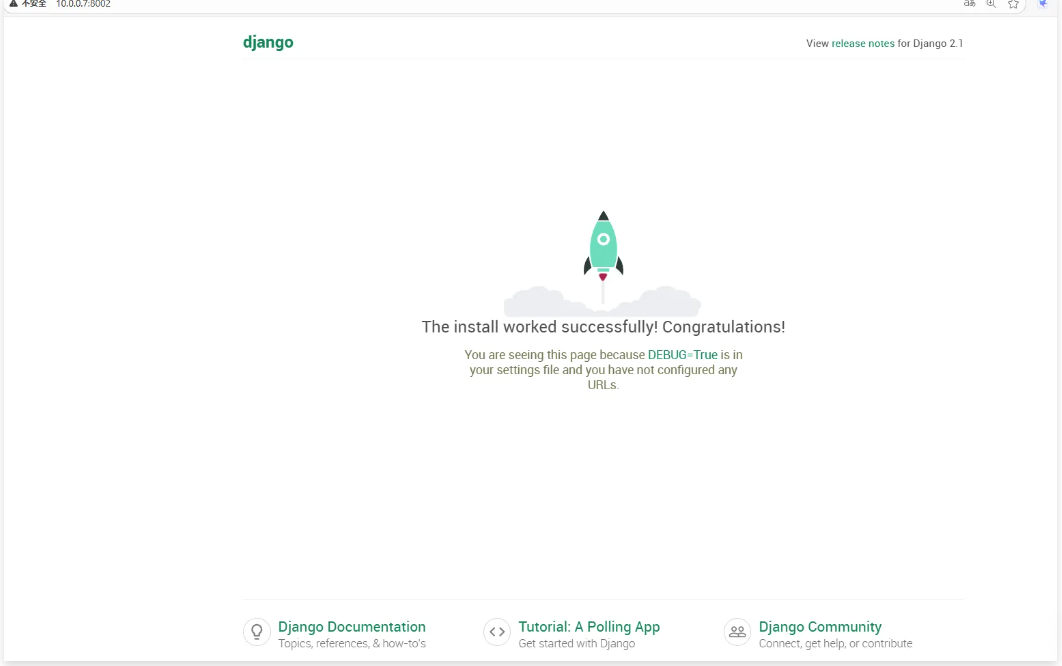Click the django logo heading

pos(268,42)
